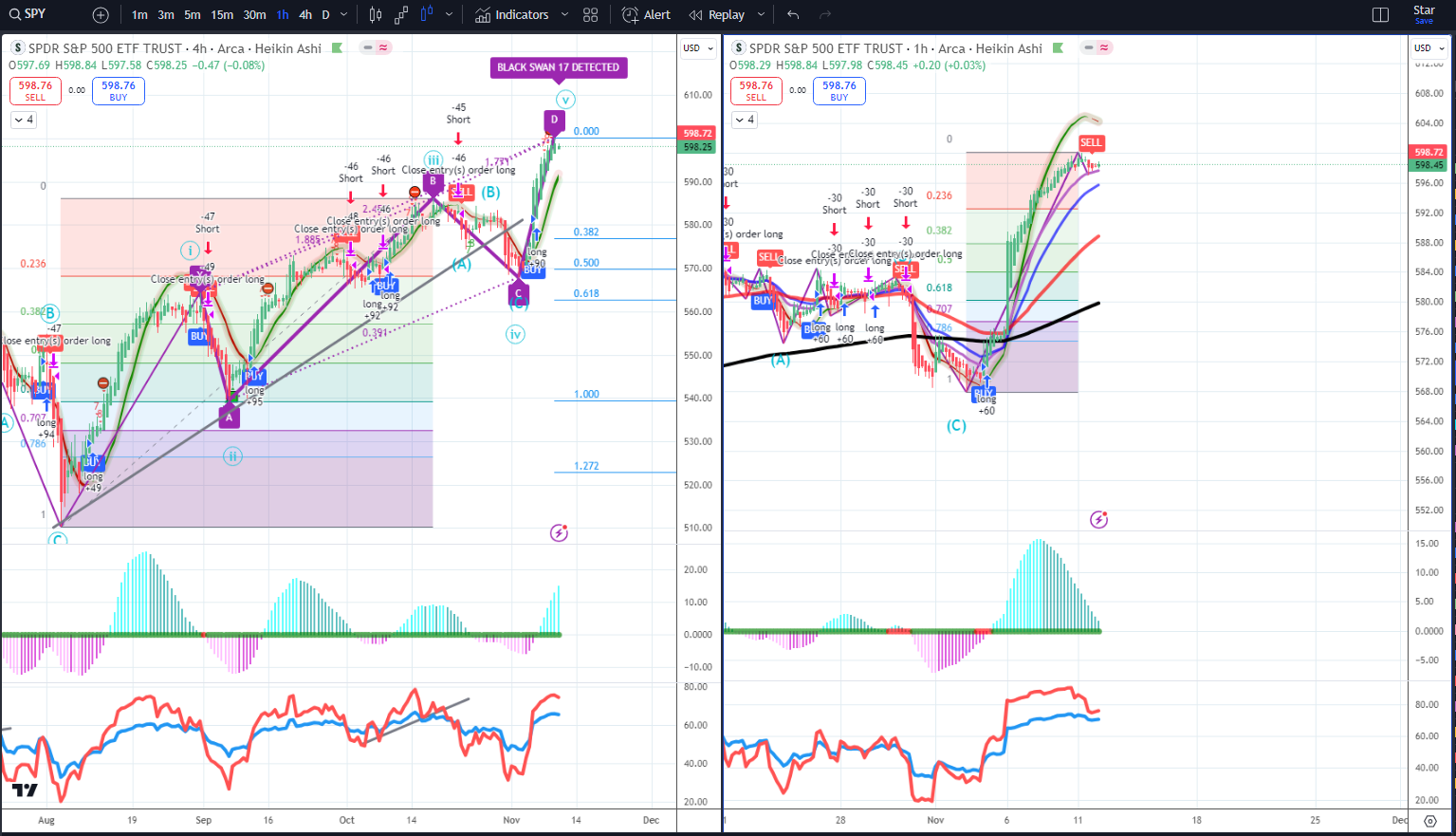Start bar Replay mode
Screen dimensions: 1456x836
pos(717,15)
